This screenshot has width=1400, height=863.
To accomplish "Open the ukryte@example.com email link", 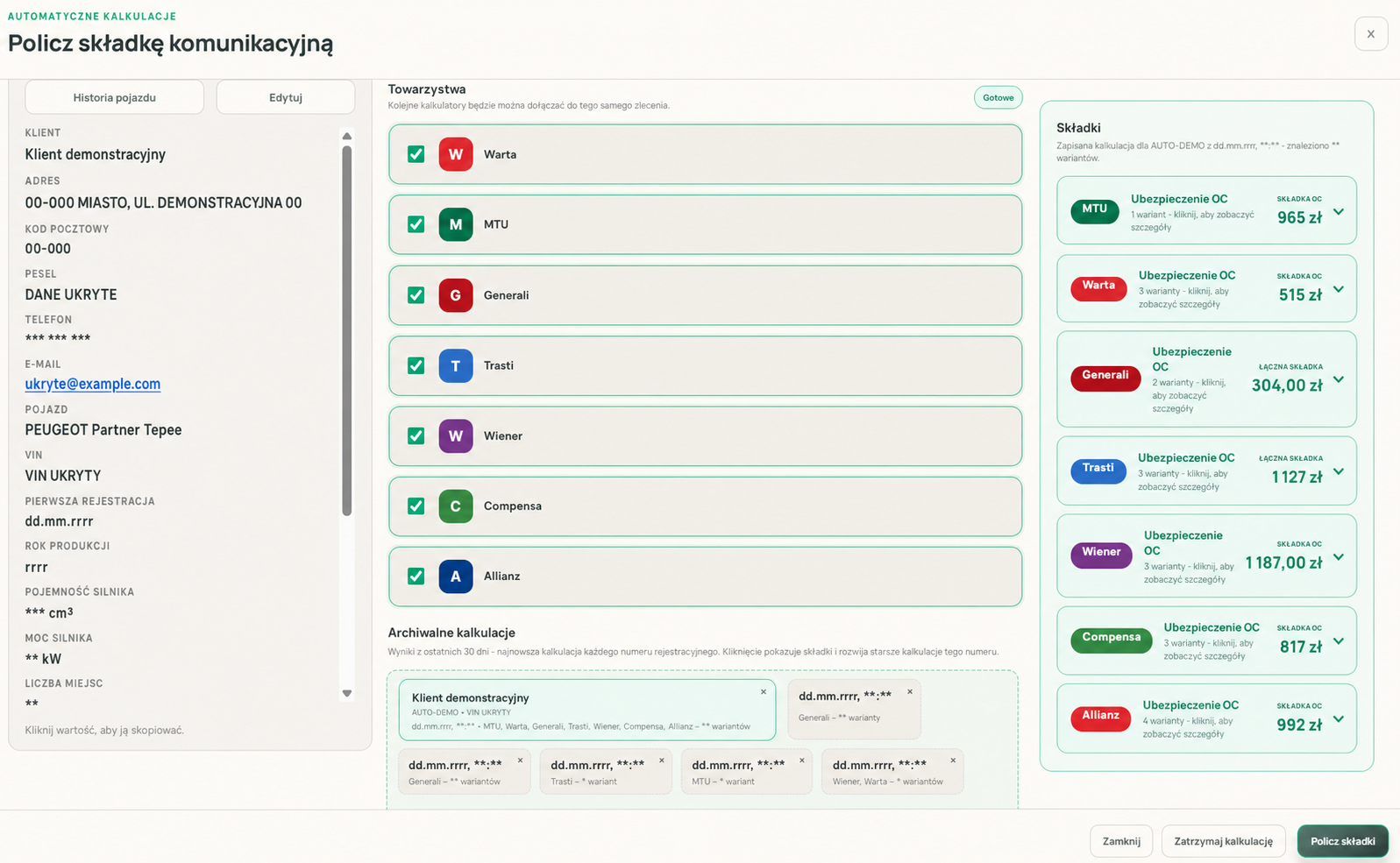I will tap(93, 384).
